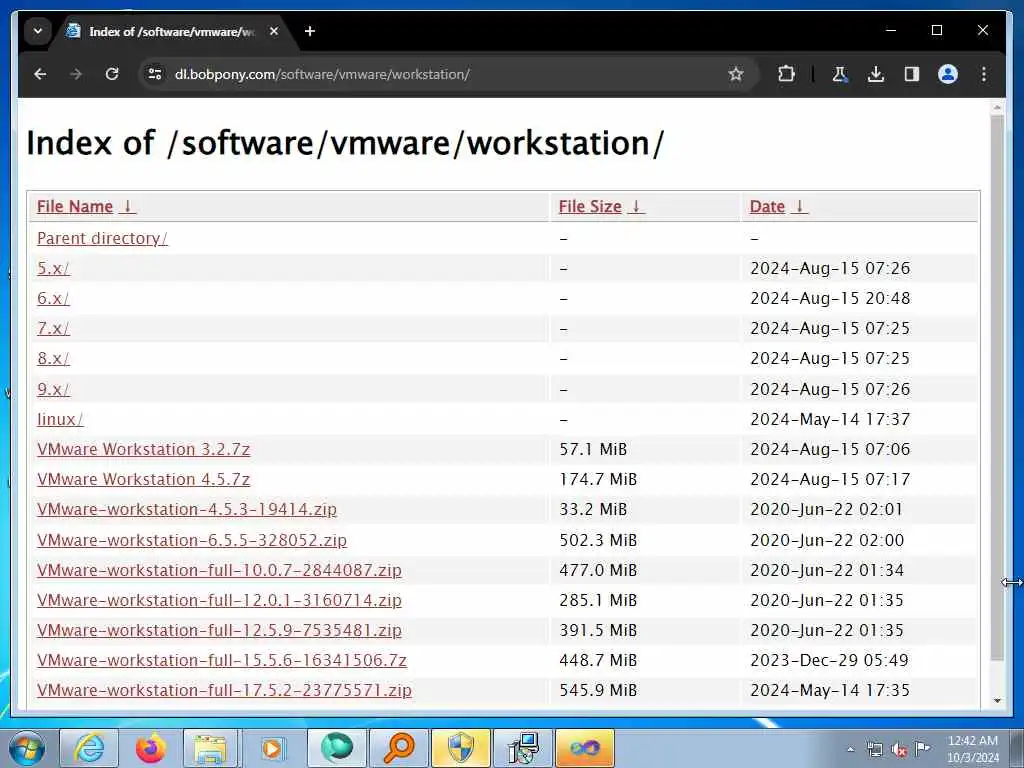Expand the tab search dropdown
The height and width of the screenshot is (768, 1024).
[38, 31]
